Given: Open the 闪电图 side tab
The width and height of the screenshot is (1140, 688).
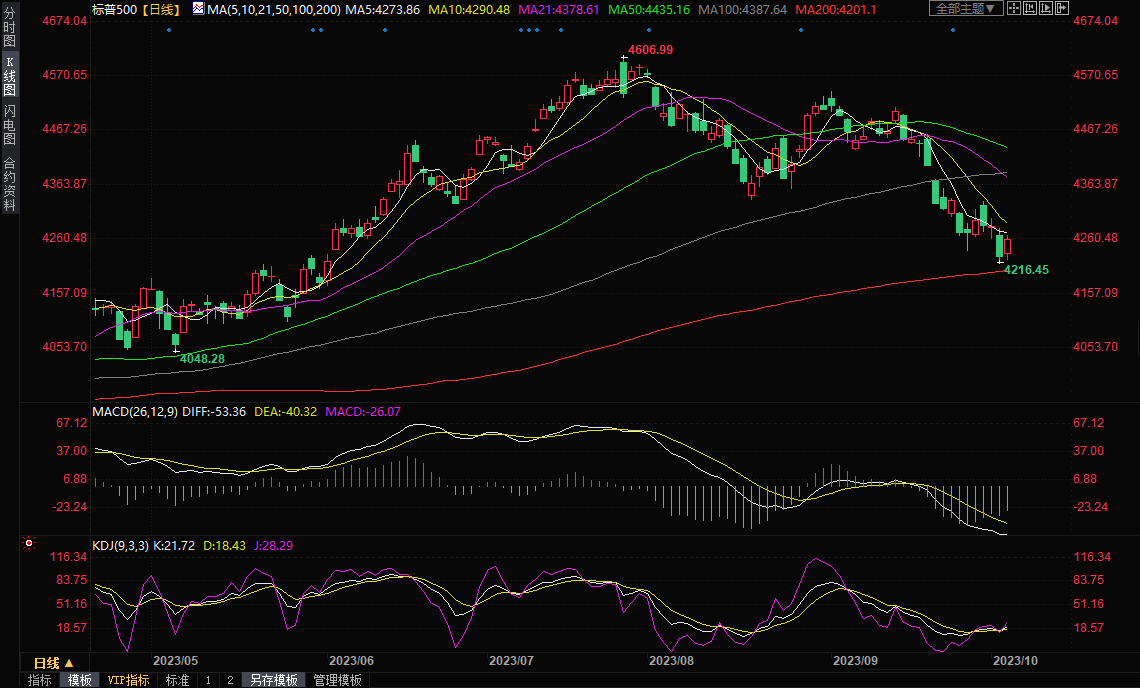Looking at the screenshot, I should [x=9, y=126].
